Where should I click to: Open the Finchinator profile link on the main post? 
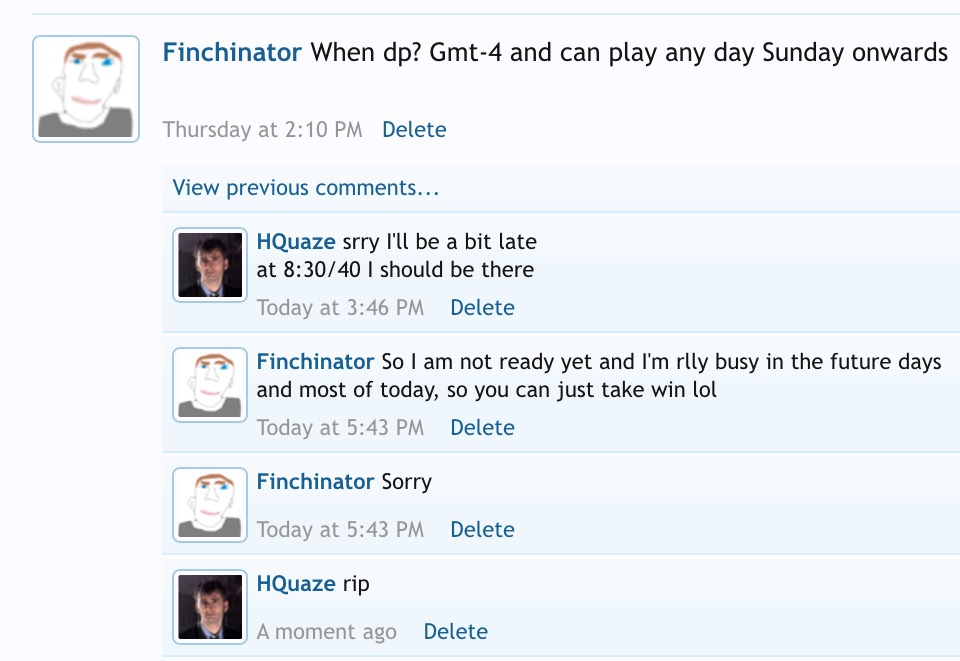pyautogui.click(x=232, y=53)
